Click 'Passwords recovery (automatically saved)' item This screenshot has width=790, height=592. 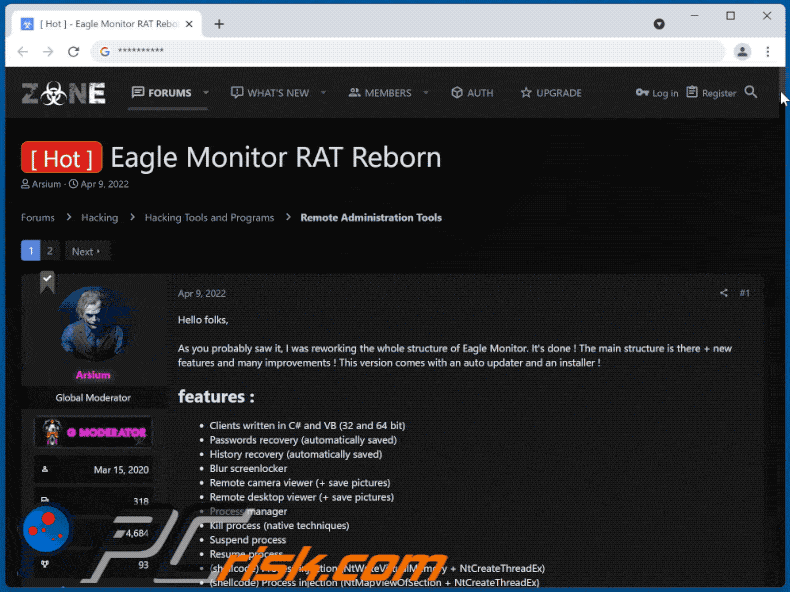pos(303,440)
